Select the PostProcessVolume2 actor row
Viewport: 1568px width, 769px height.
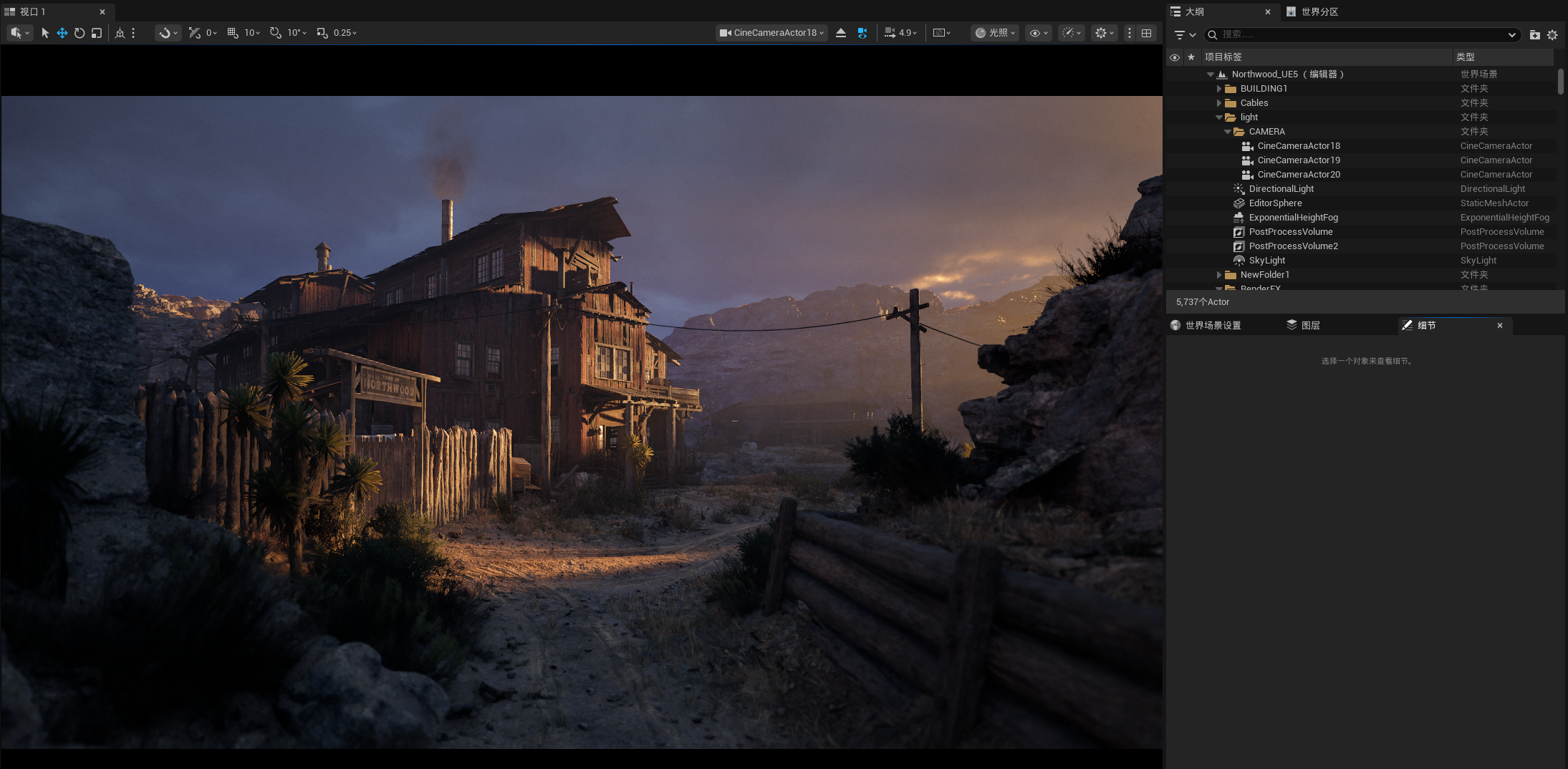(x=1361, y=246)
